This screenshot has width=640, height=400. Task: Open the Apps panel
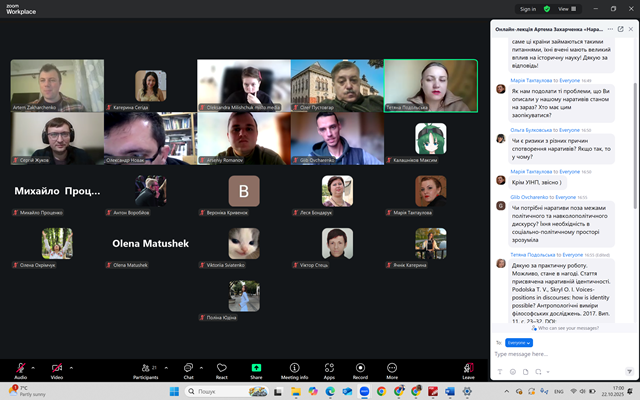click(329, 368)
